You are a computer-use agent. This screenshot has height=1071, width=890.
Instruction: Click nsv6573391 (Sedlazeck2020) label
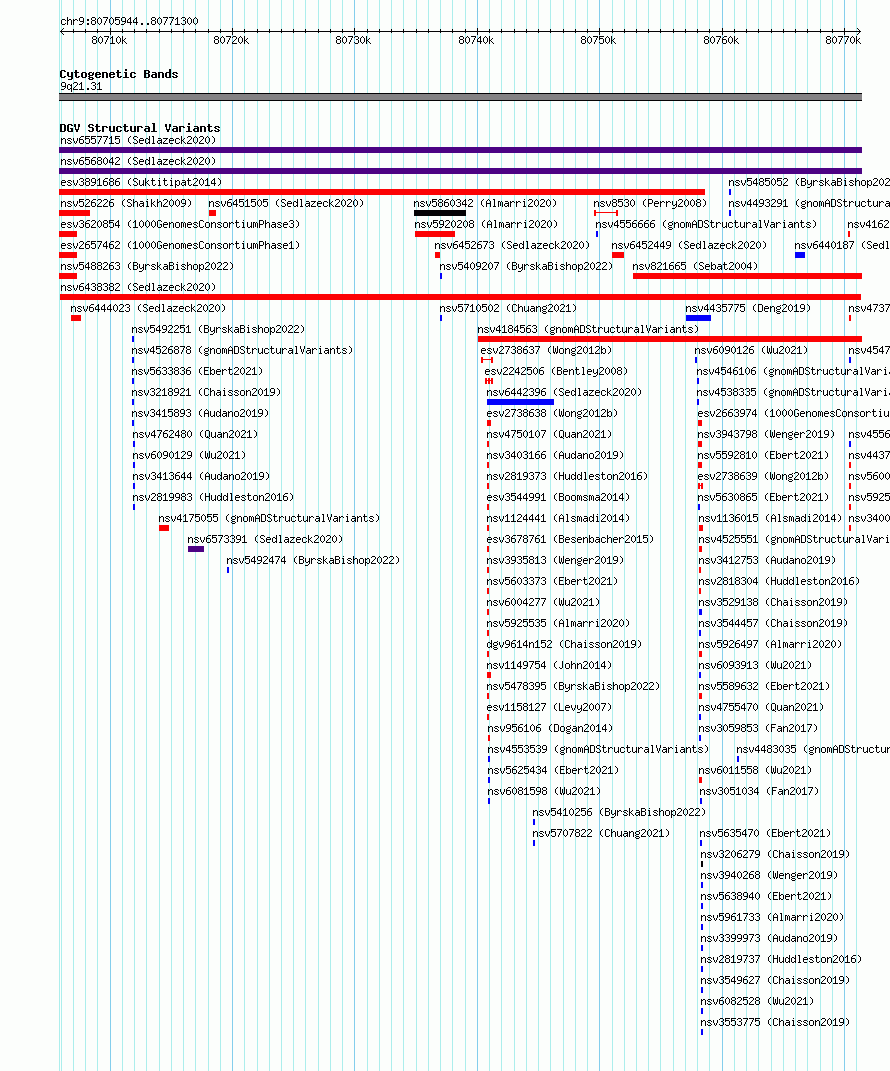[265, 540]
